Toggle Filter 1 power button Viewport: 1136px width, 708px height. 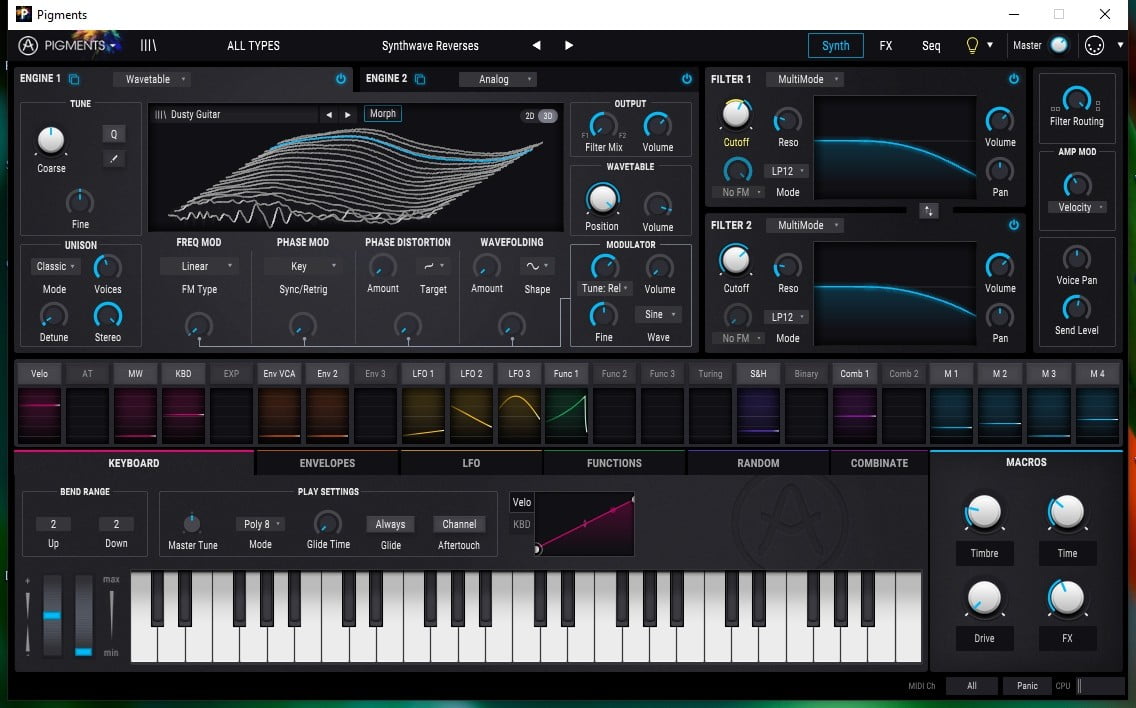[1014, 79]
